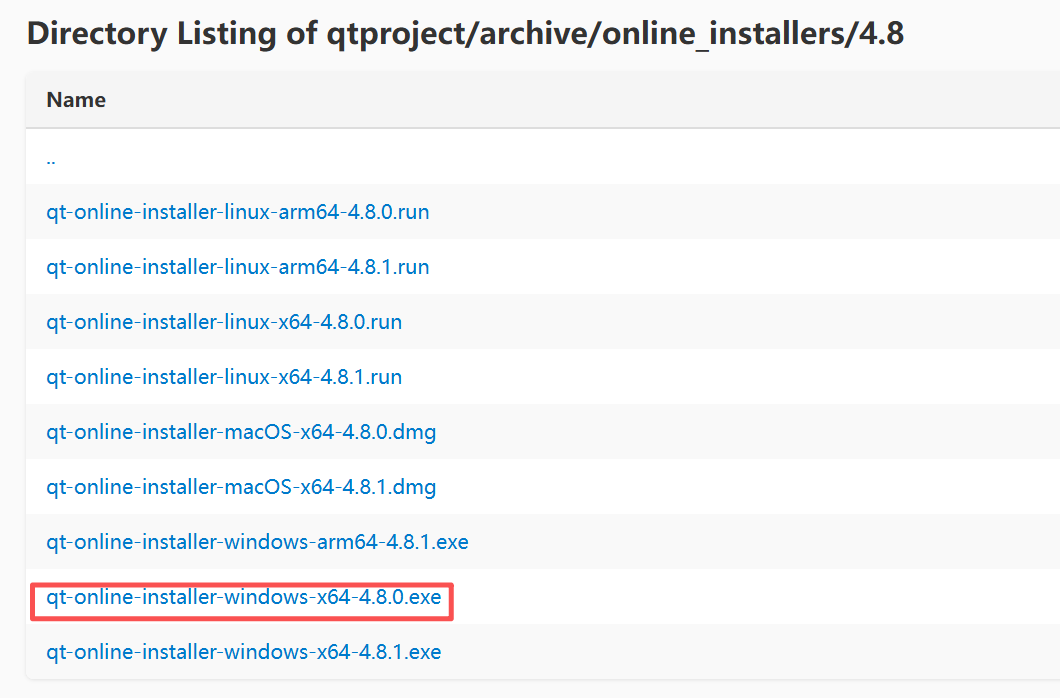Click the Directory Listing page heading
The image size is (1060, 698).
(465, 33)
